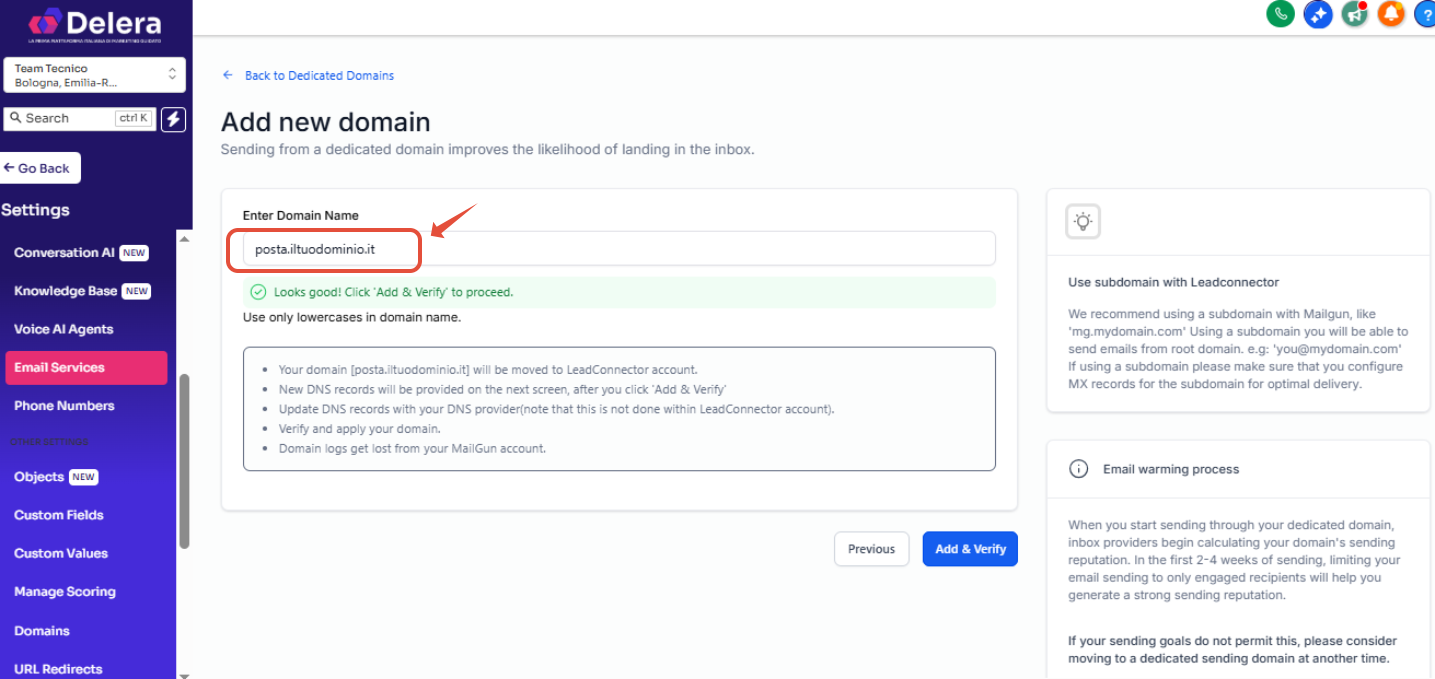Open the blue AI sparkle icon
Viewport: 1435px width, 679px height.
point(1318,13)
